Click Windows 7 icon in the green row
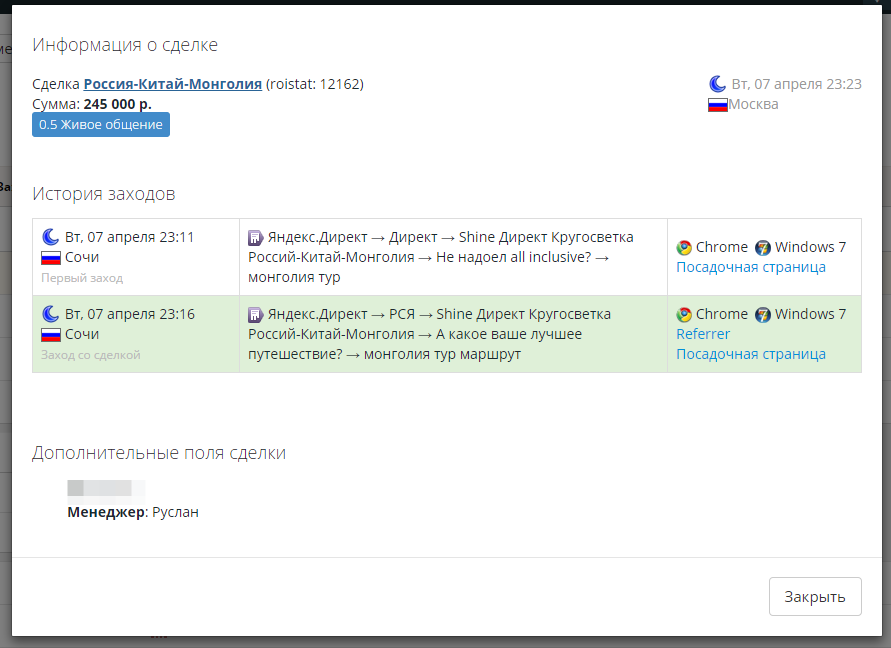Viewport: 891px width, 648px height. pos(763,315)
